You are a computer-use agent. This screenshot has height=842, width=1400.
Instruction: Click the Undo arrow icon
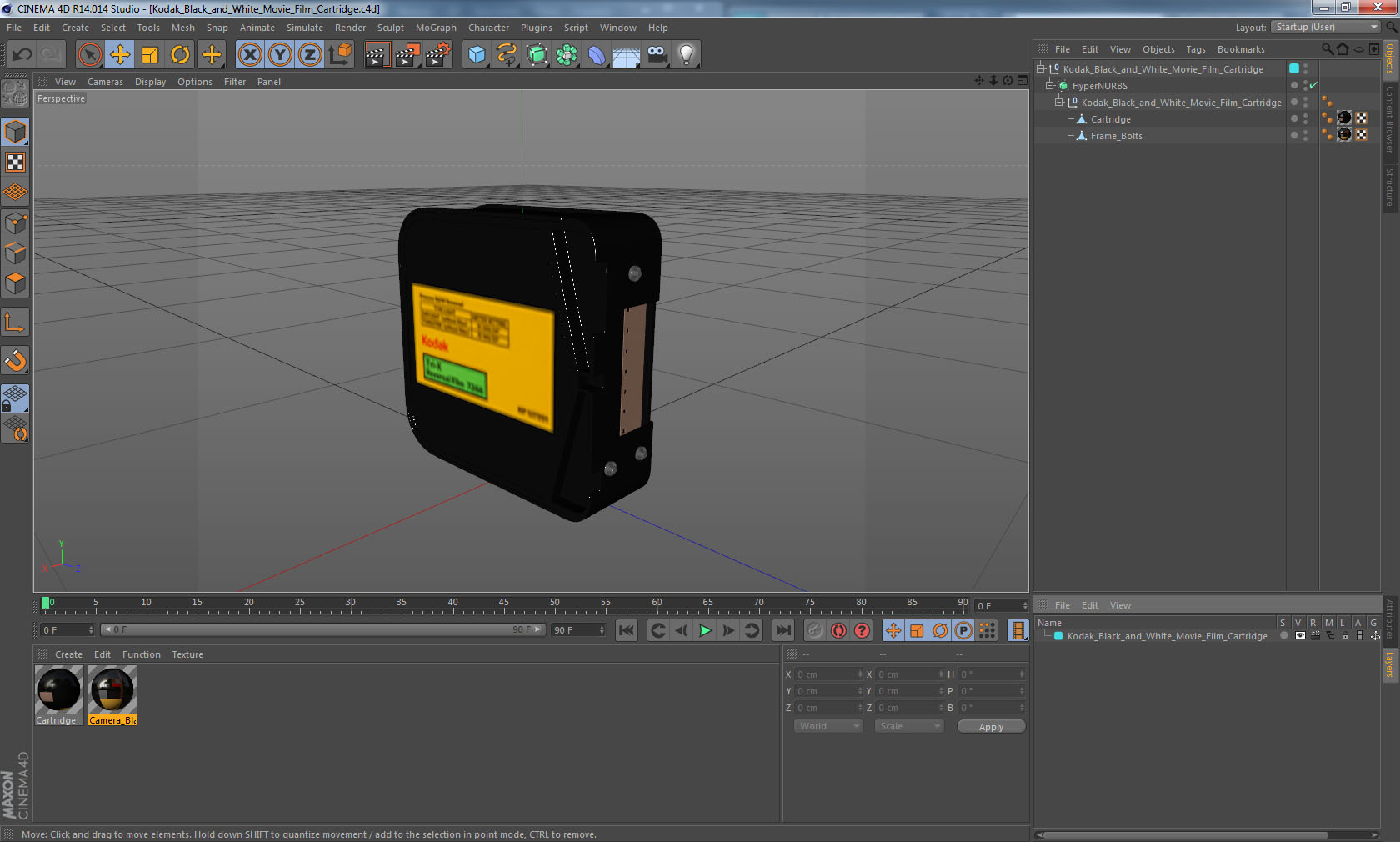point(22,55)
